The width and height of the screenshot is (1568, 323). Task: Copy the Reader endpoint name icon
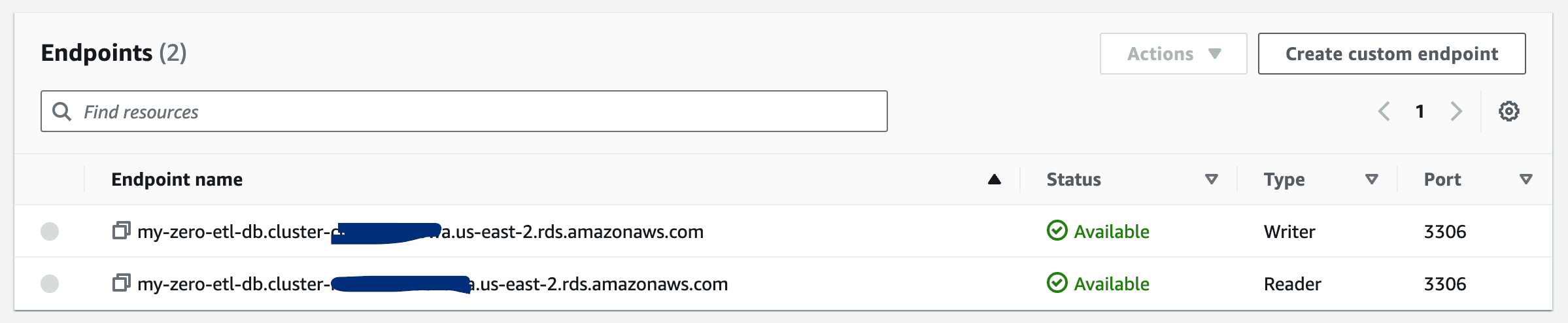point(121,283)
